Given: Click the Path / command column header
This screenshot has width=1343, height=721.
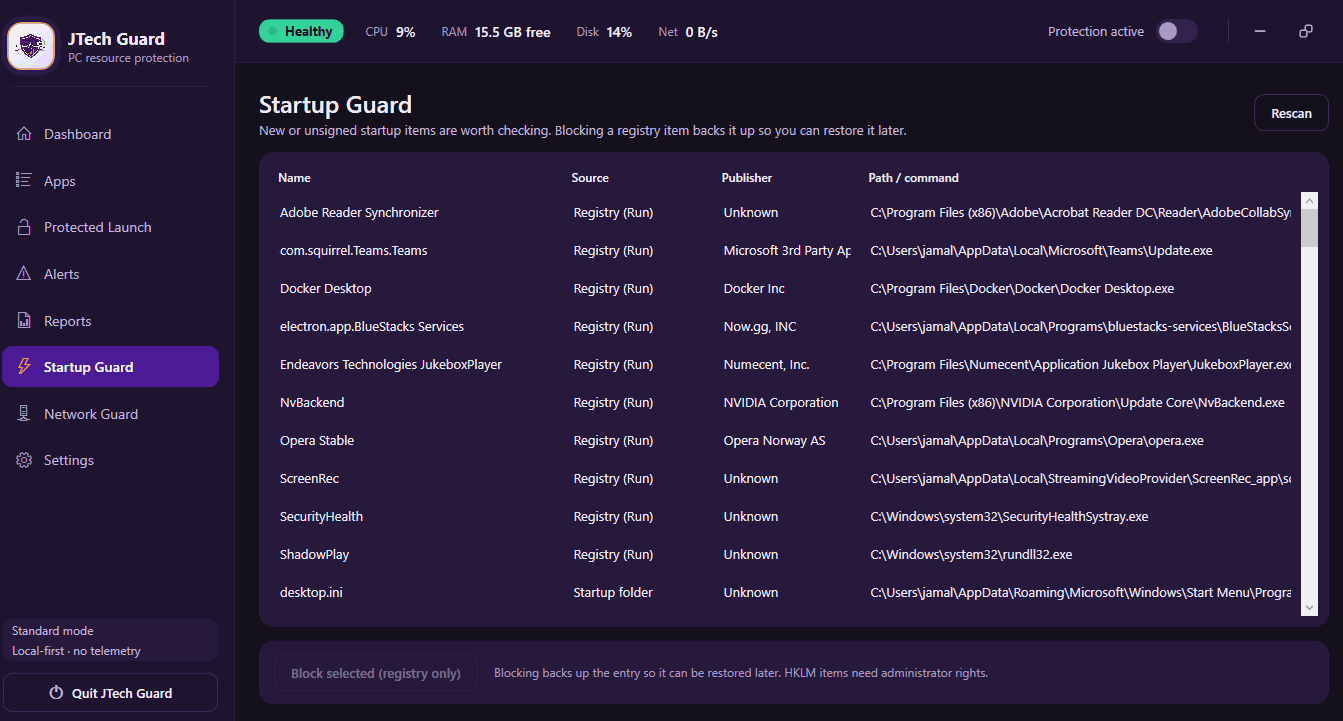Looking at the screenshot, I should 913,178.
